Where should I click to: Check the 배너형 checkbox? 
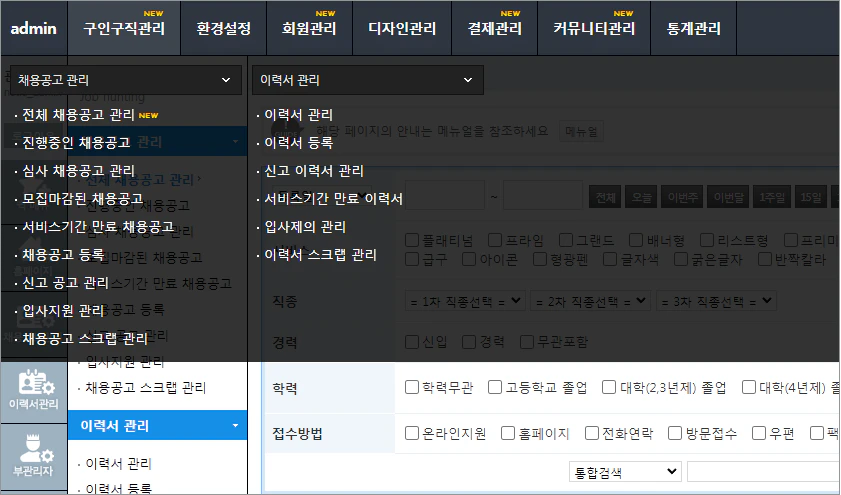click(636, 240)
